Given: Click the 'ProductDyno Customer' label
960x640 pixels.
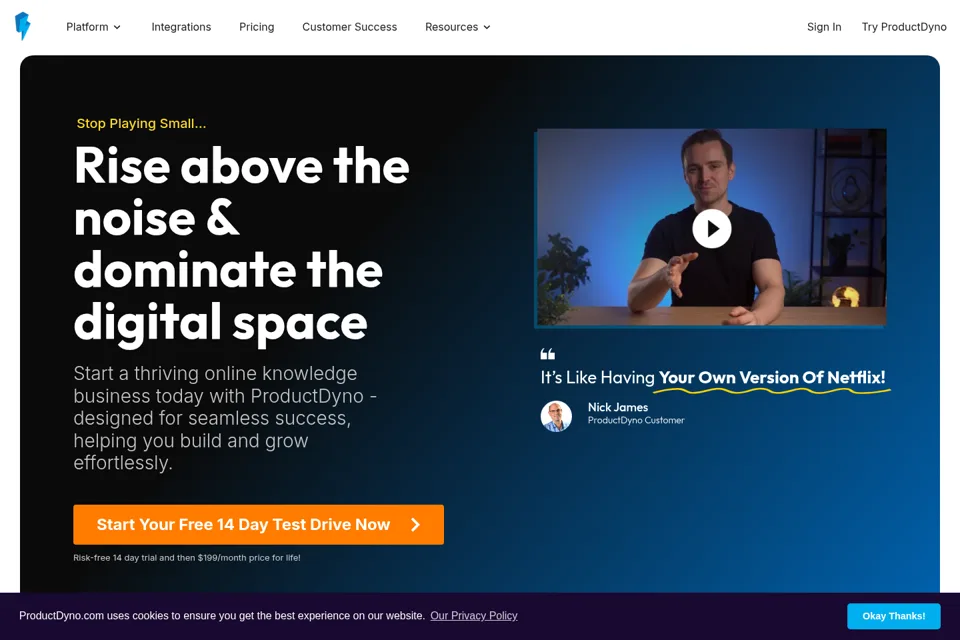Looking at the screenshot, I should 636,420.
